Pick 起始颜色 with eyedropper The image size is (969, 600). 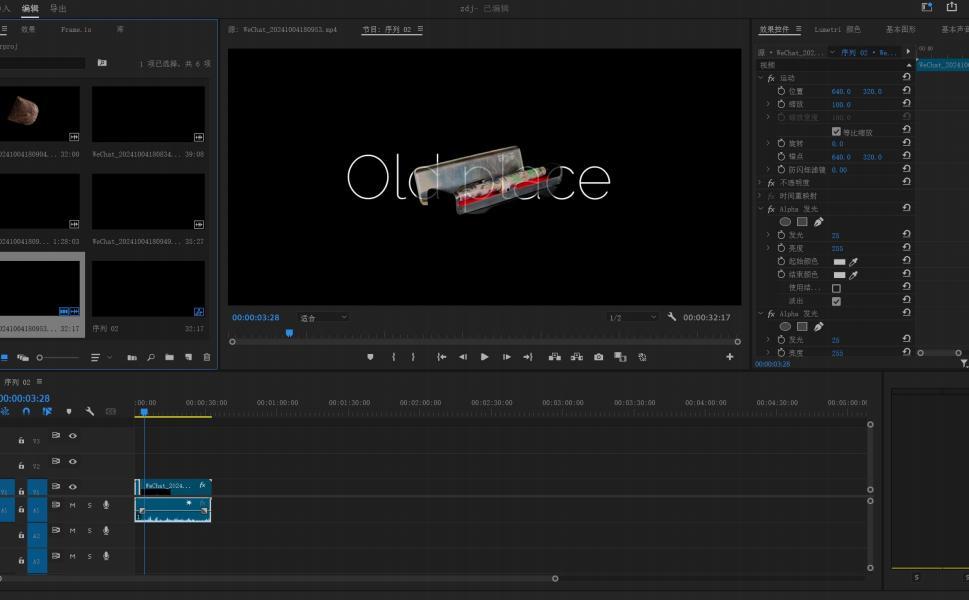853,262
